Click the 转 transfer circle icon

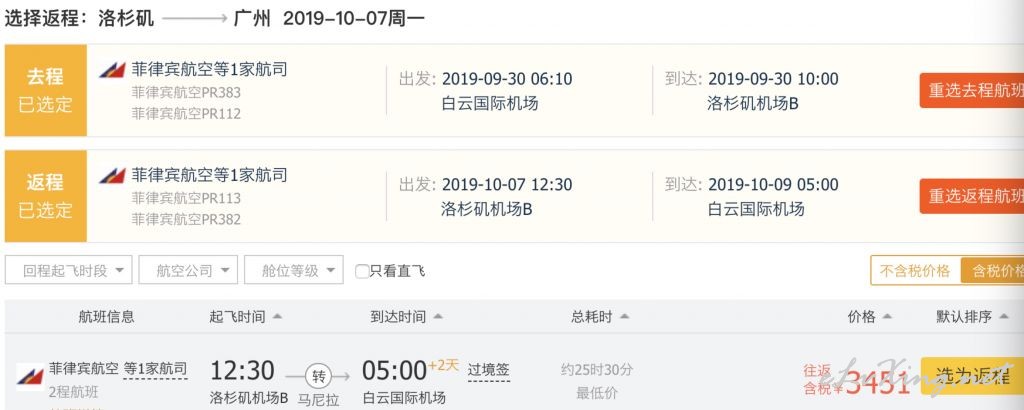tap(319, 376)
